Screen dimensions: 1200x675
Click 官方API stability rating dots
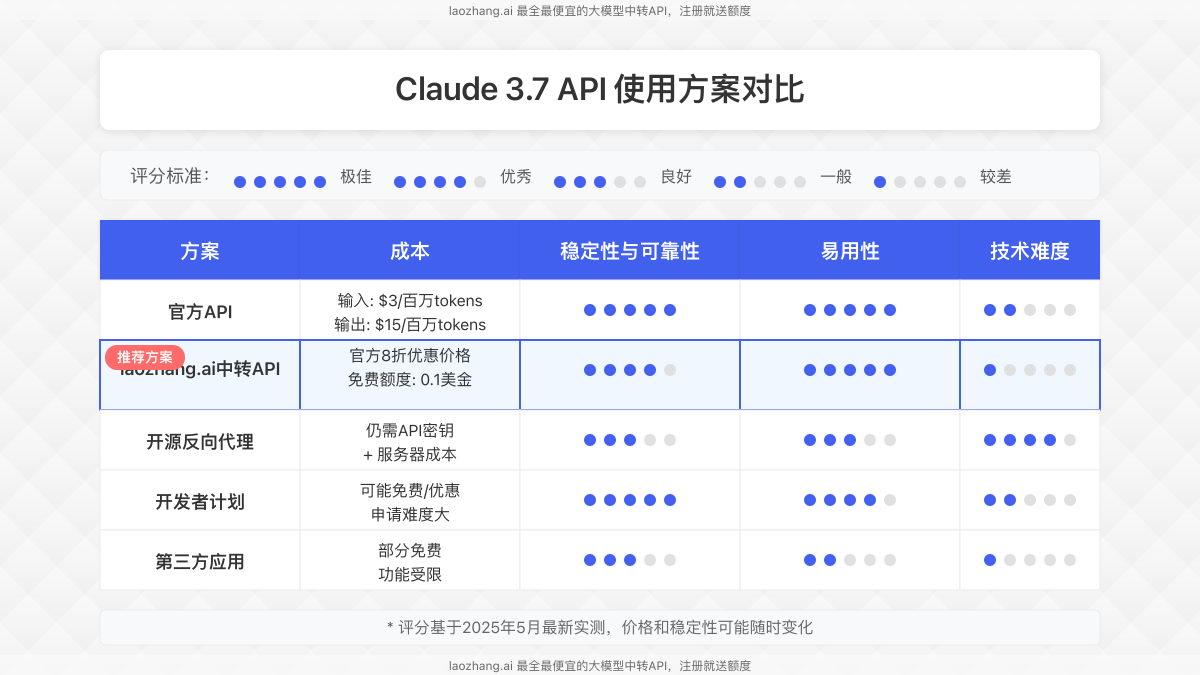(x=630, y=310)
